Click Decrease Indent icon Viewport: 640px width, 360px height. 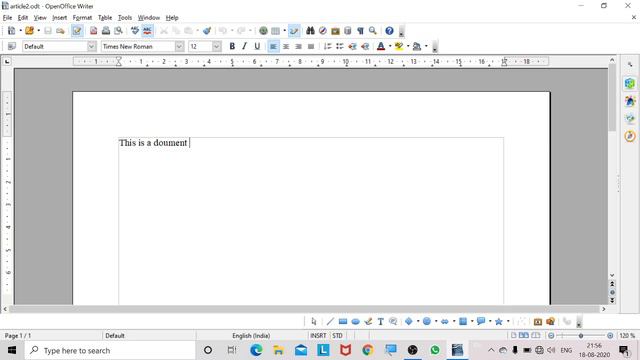click(352, 46)
